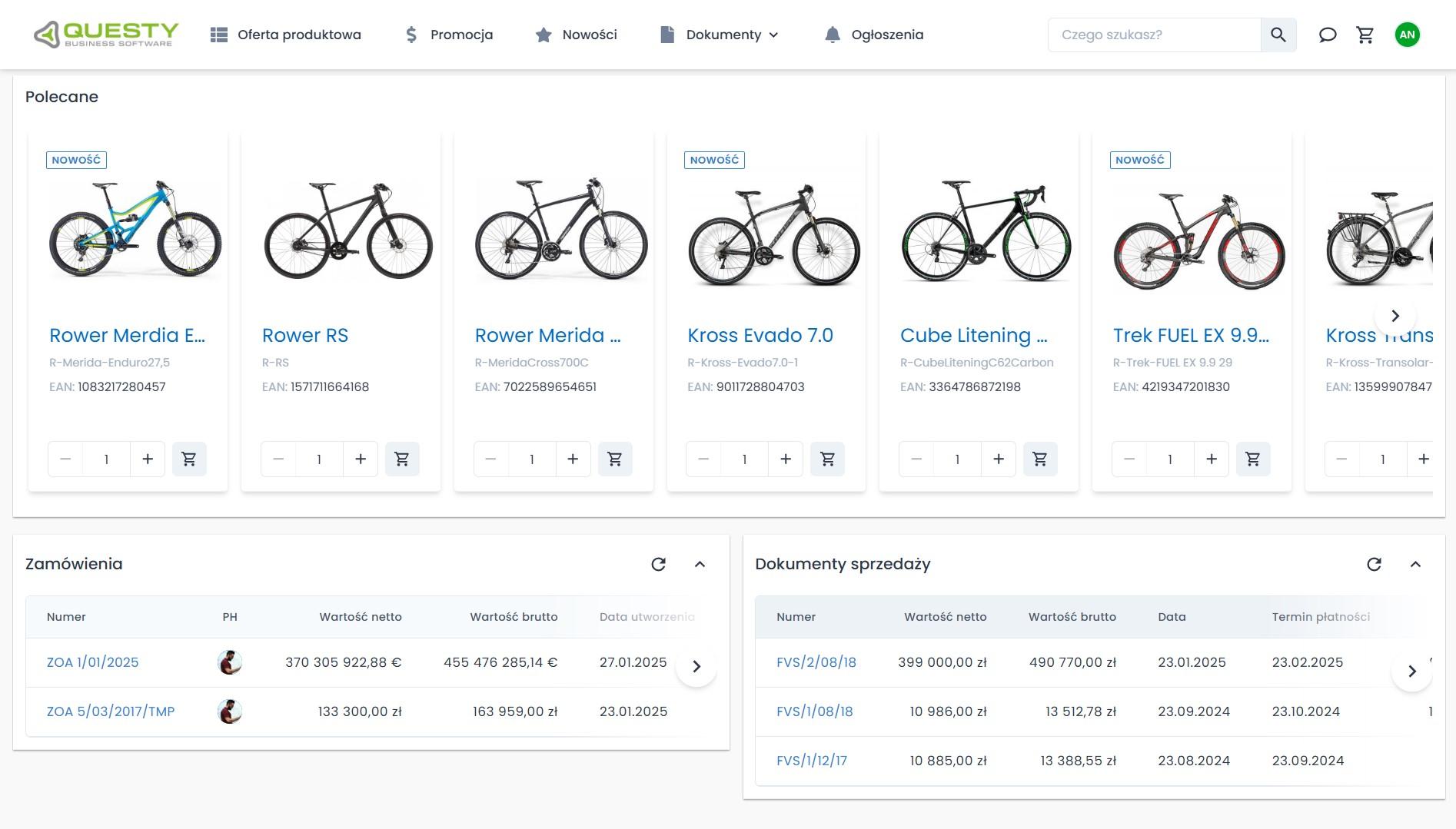This screenshot has height=829, width=1456.
Task: Show next recommended products in carousel
Action: coord(1395,316)
